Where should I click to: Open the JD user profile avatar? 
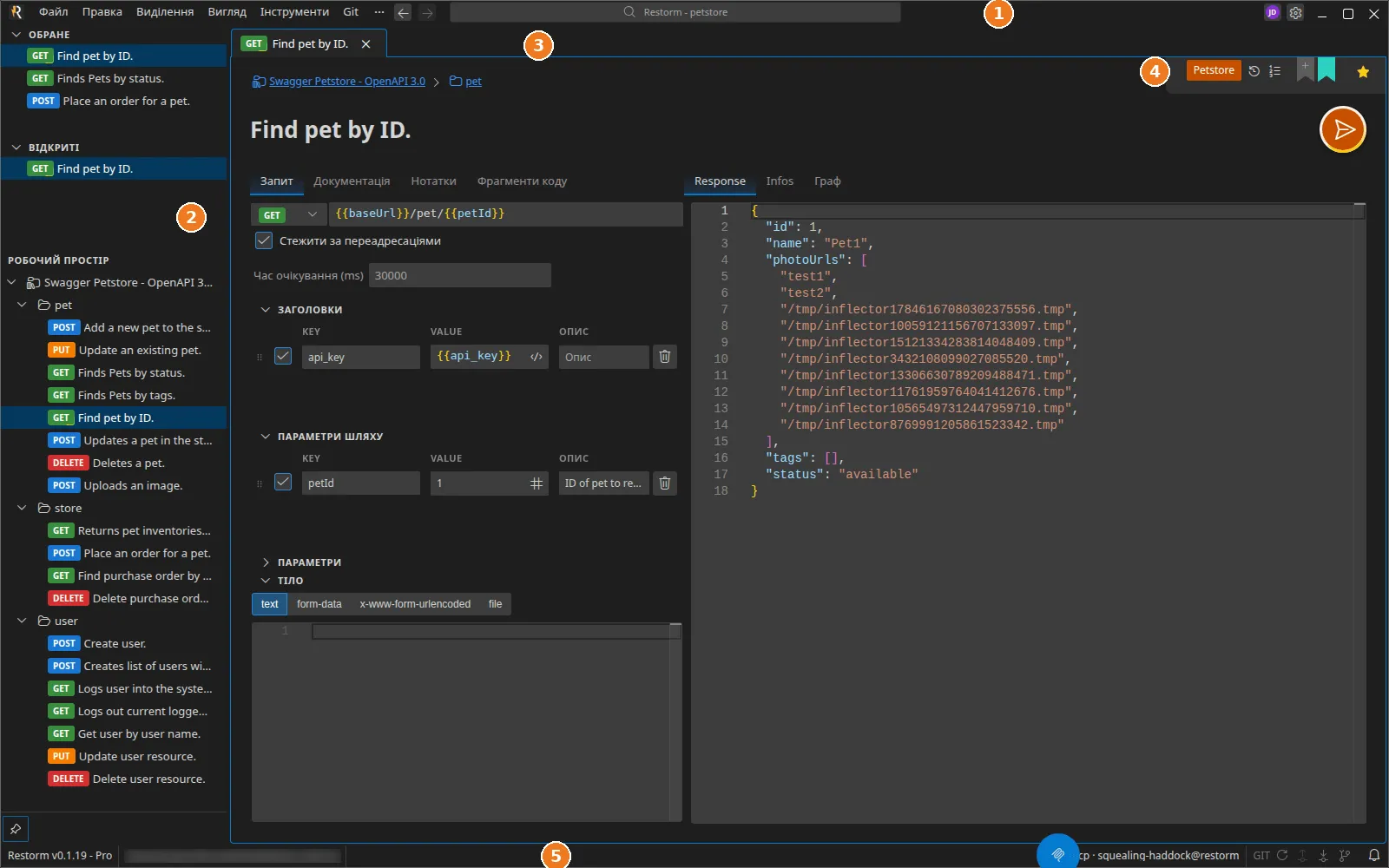1273,13
